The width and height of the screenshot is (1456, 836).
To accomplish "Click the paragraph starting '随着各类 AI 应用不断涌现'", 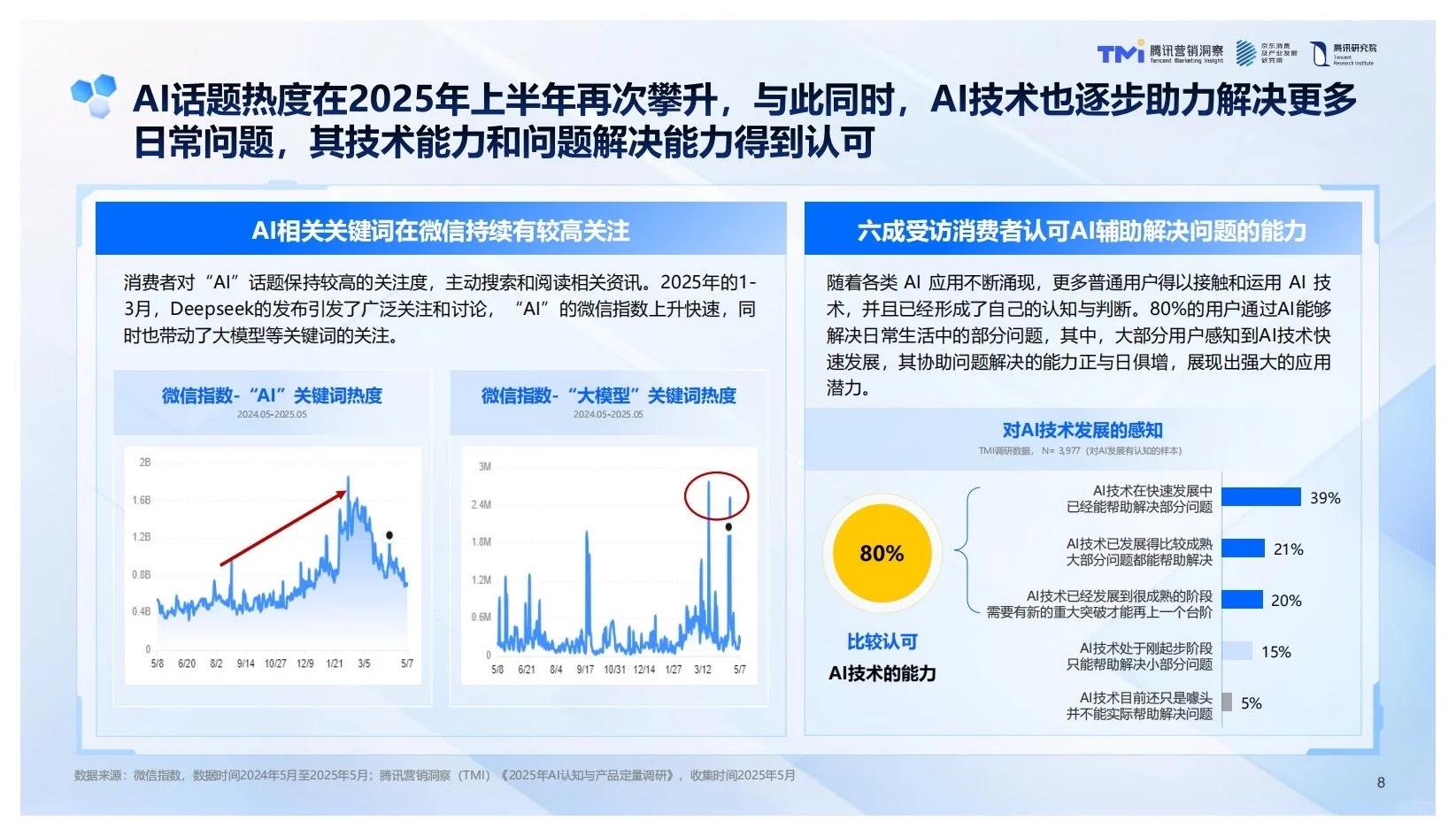I will [1078, 335].
